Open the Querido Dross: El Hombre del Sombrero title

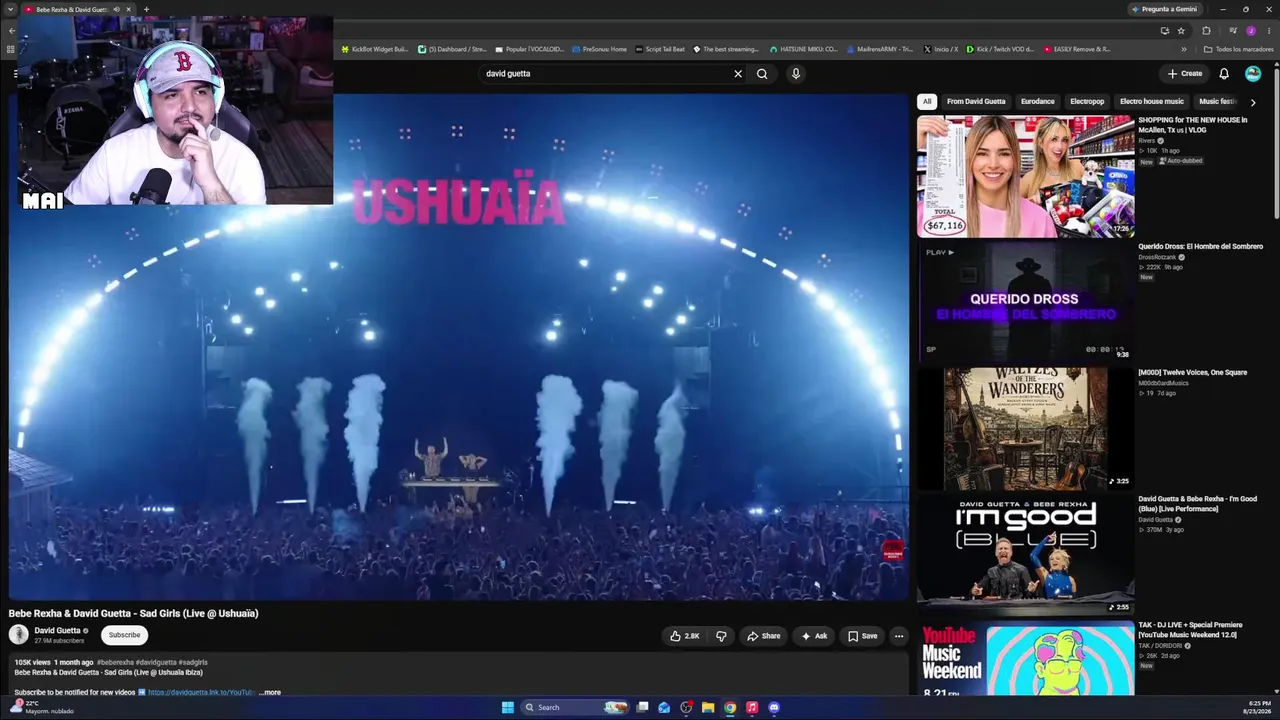click(1200, 246)
